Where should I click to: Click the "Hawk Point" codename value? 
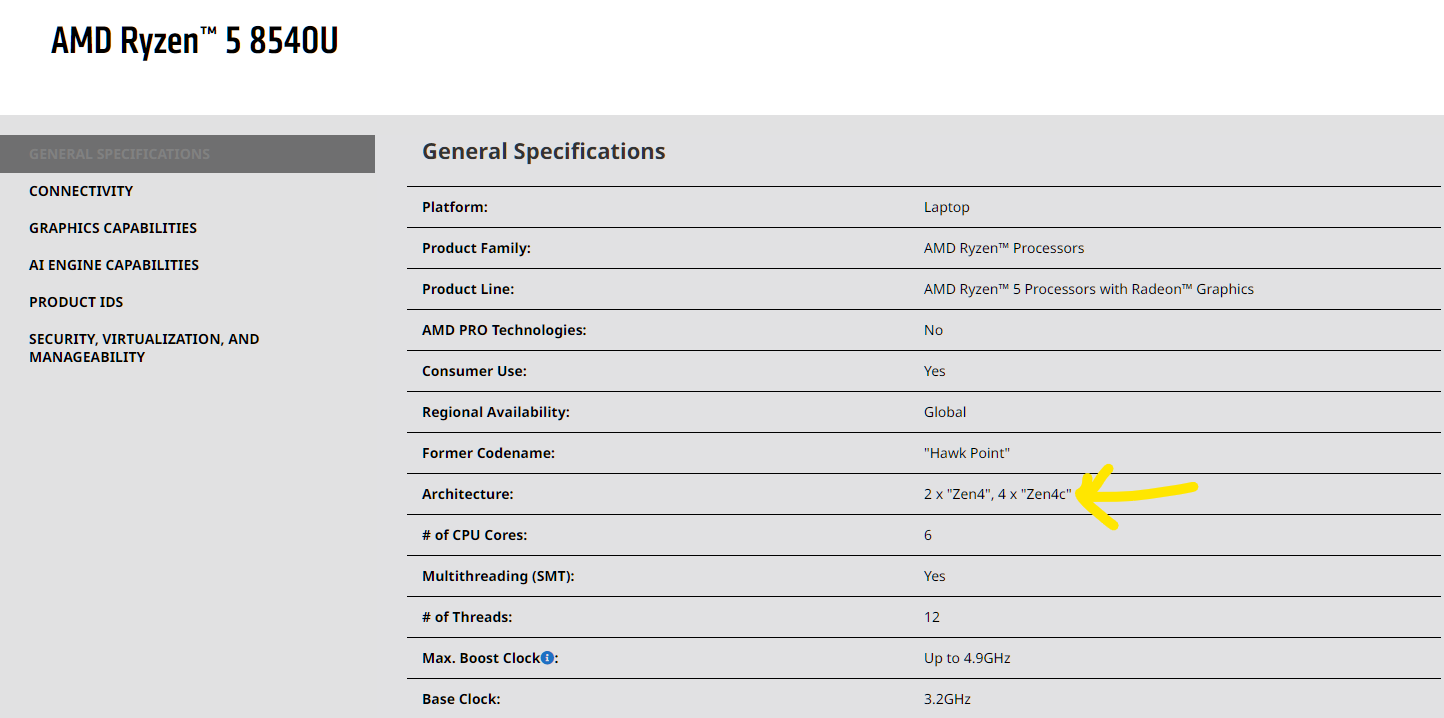[x=966, y=453]
